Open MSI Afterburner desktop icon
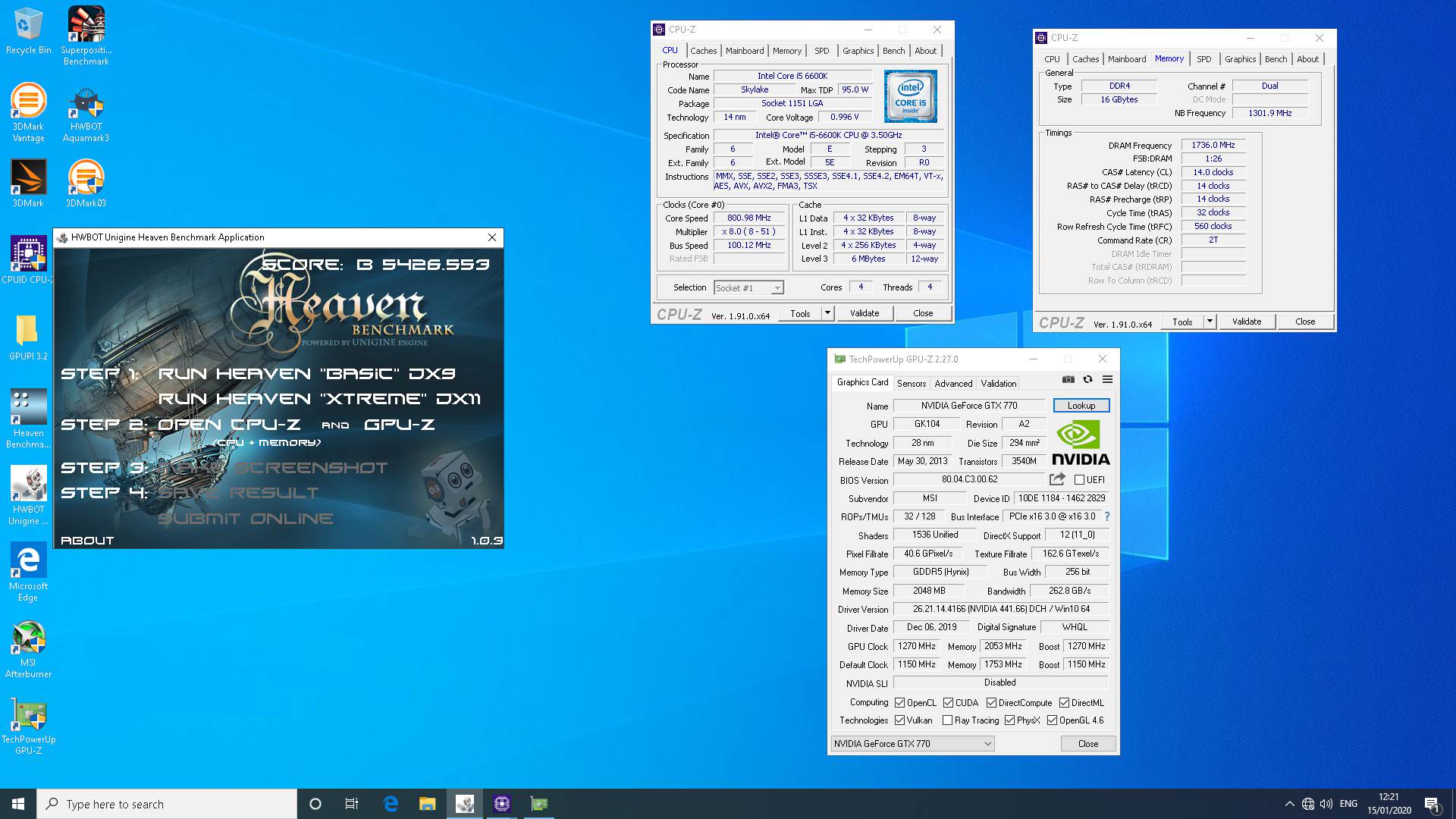Screen dimensions: 1456x819 [x=28, y=648]
